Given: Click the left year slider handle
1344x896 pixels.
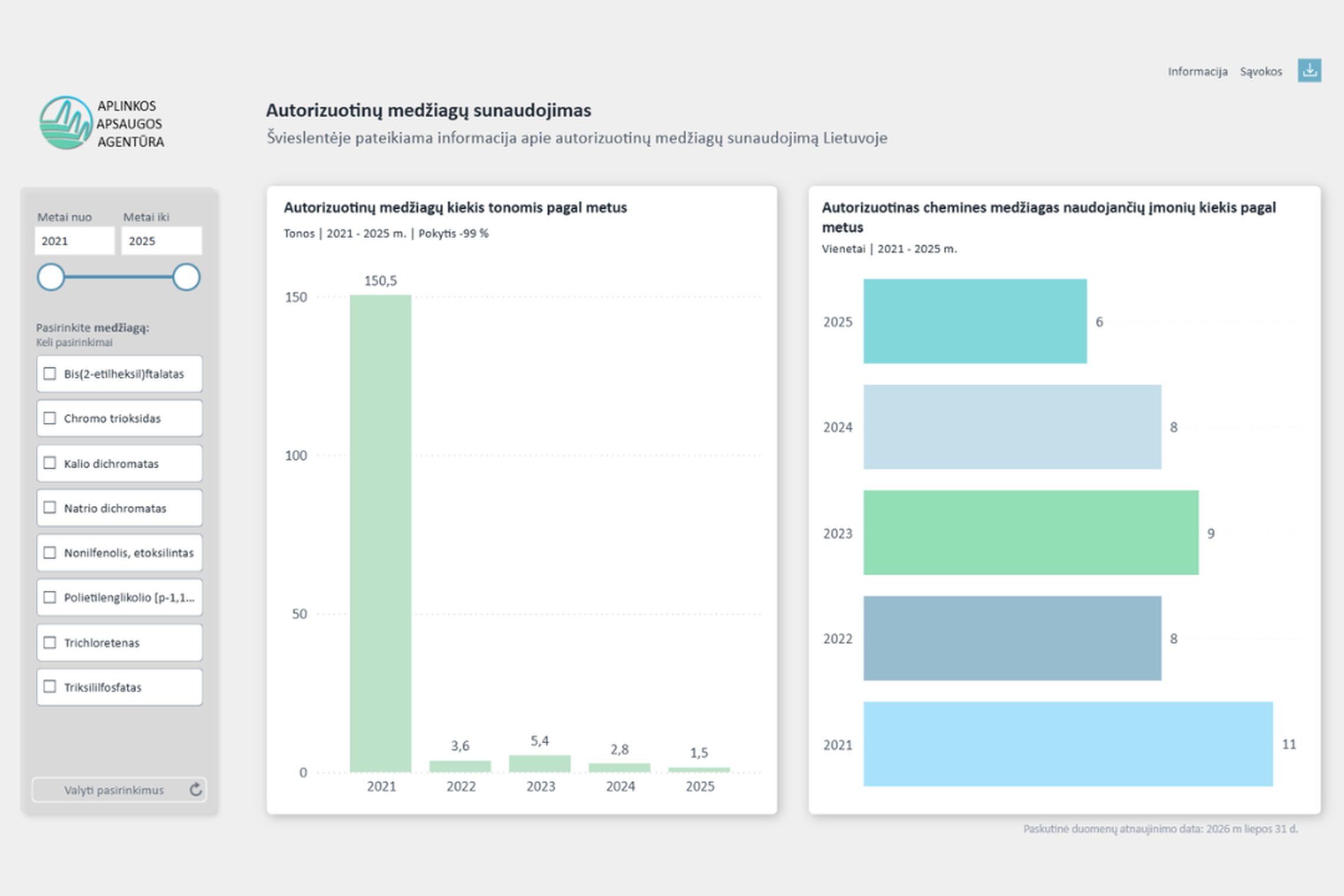Looking at the screenshot, I should (x=51, y=277).
